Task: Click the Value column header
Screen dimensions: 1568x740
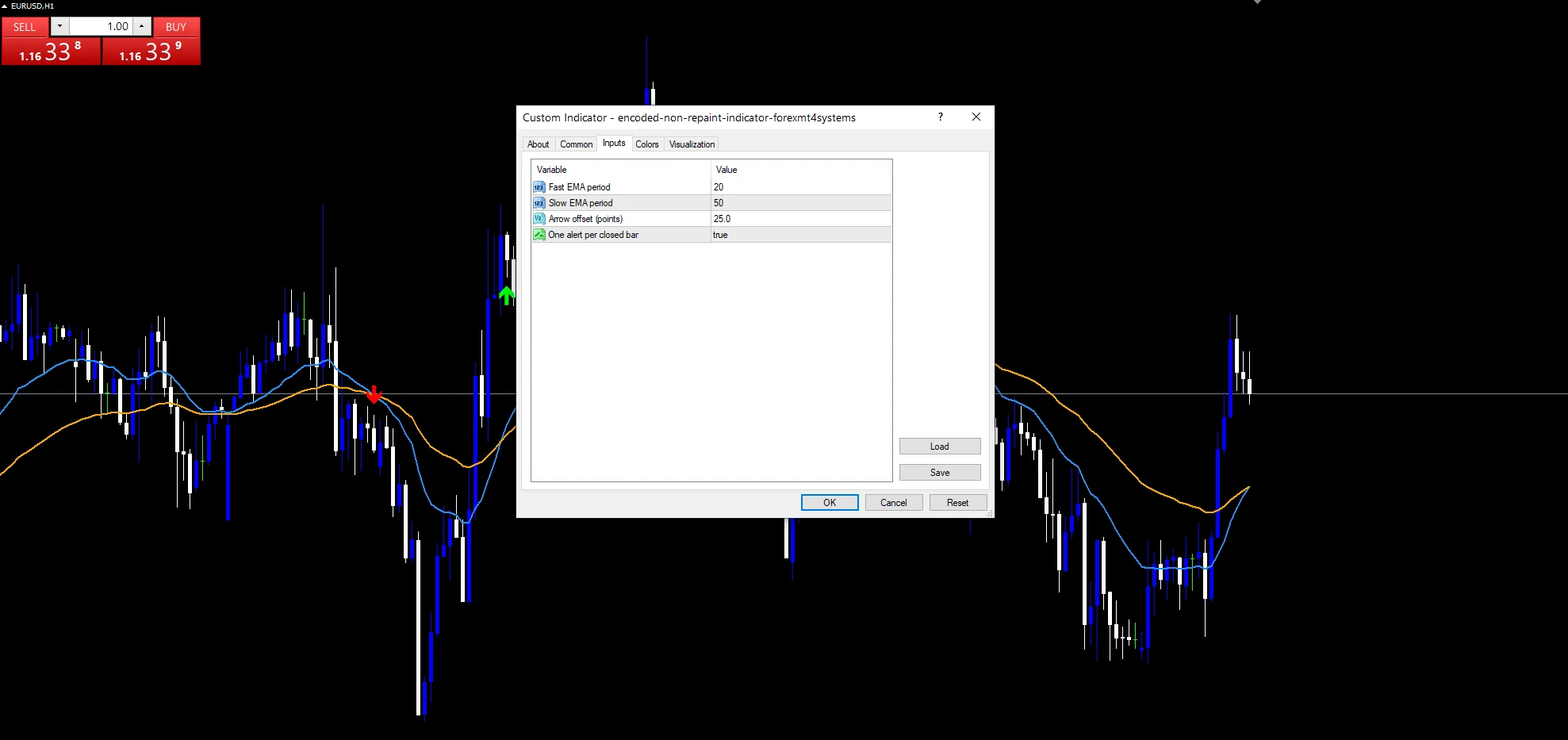Action: point(801,170)
